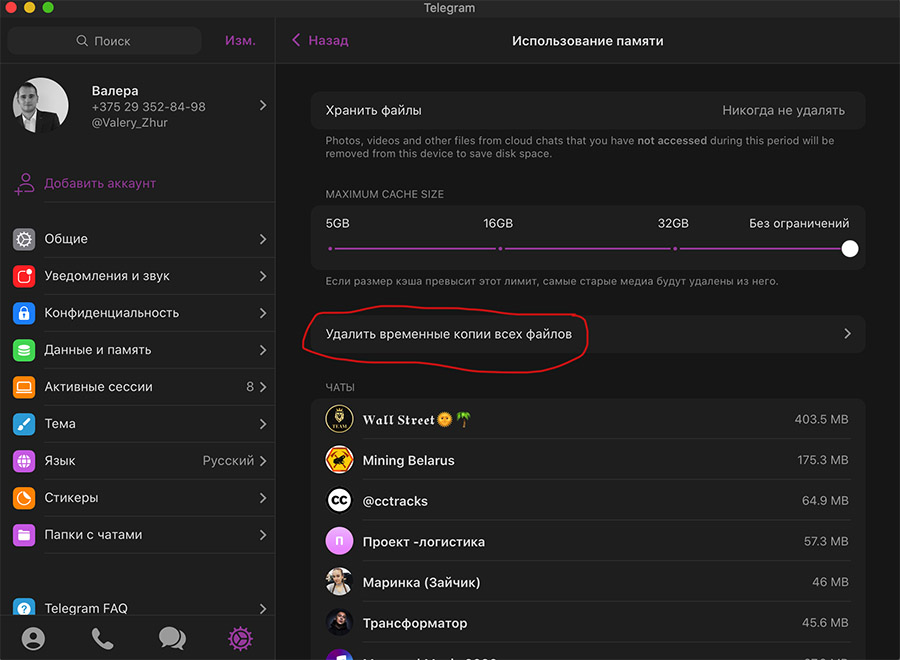This screenshot has width=900, height=660.
Task: Click the Проект -логистика avatar
Action: [339, 541]
